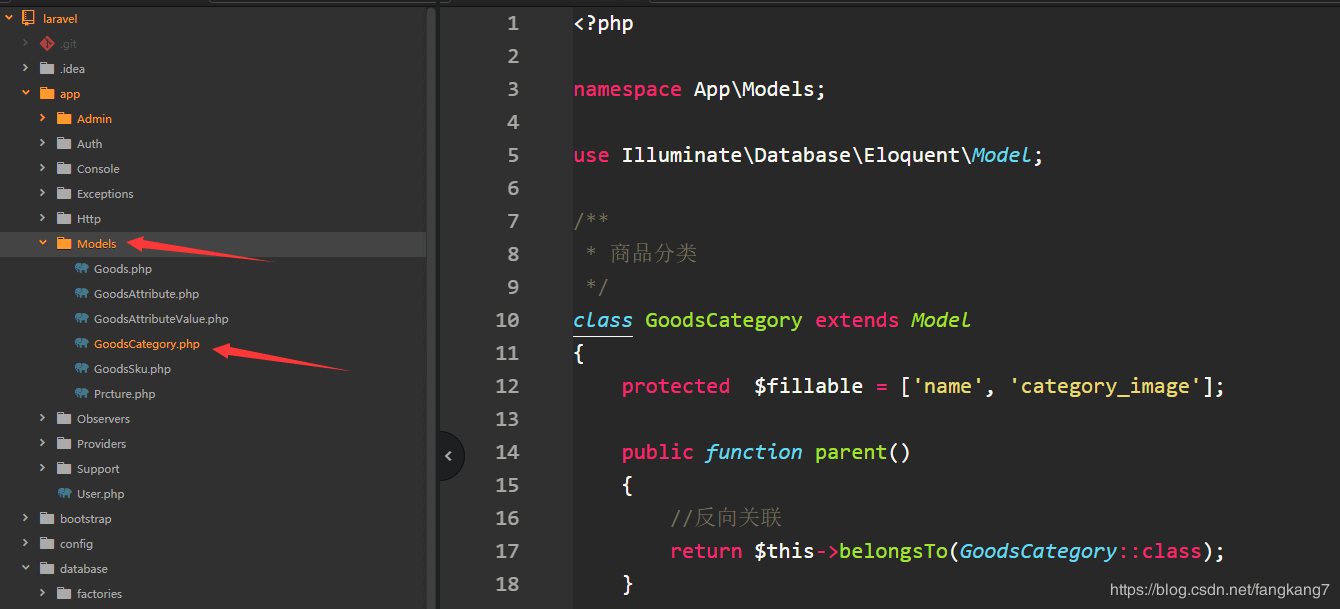Click the Support folder icon
Screen dimensions: 1340x609
(64, 468)
